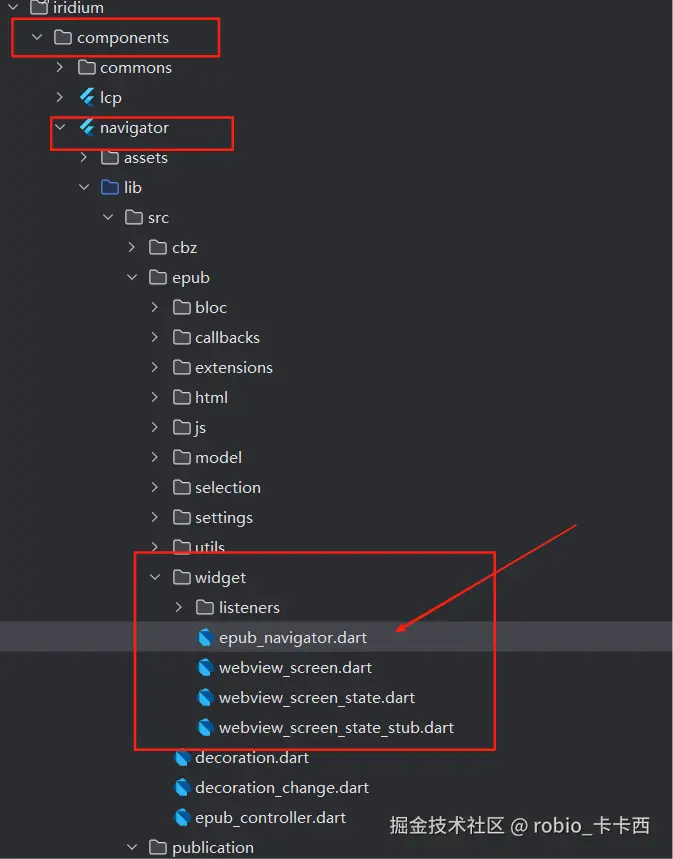
Task: Click the assets folder icon
Action: [110, 157]
